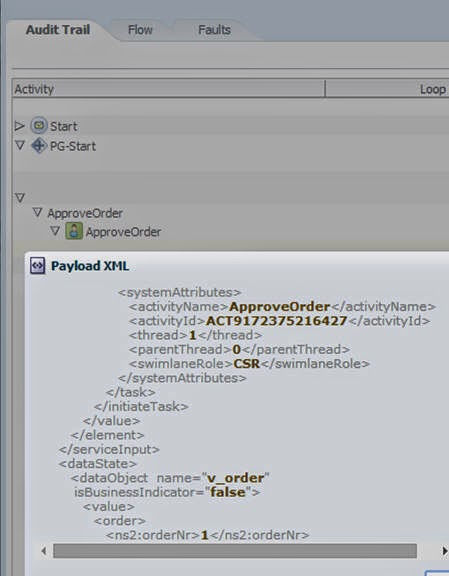Click the activityId value ACT9172375216427
The height and width of the screenshot is (576, 449).
(x=276, y=321)
